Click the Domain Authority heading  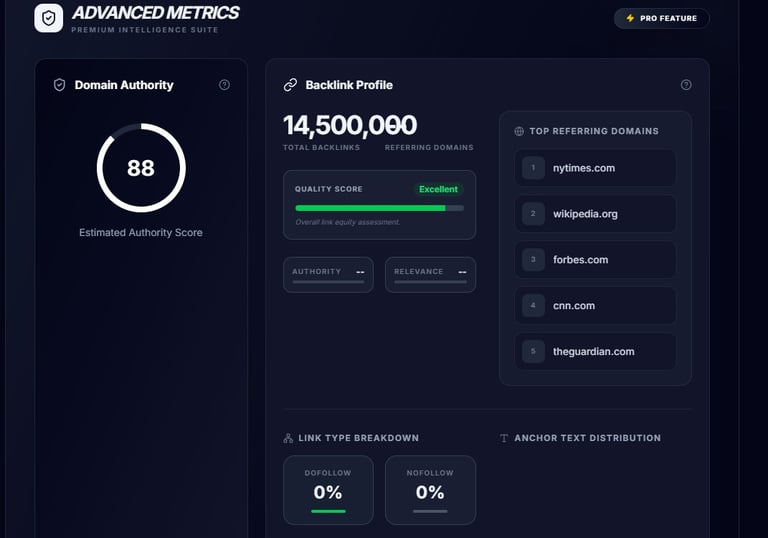124,85
